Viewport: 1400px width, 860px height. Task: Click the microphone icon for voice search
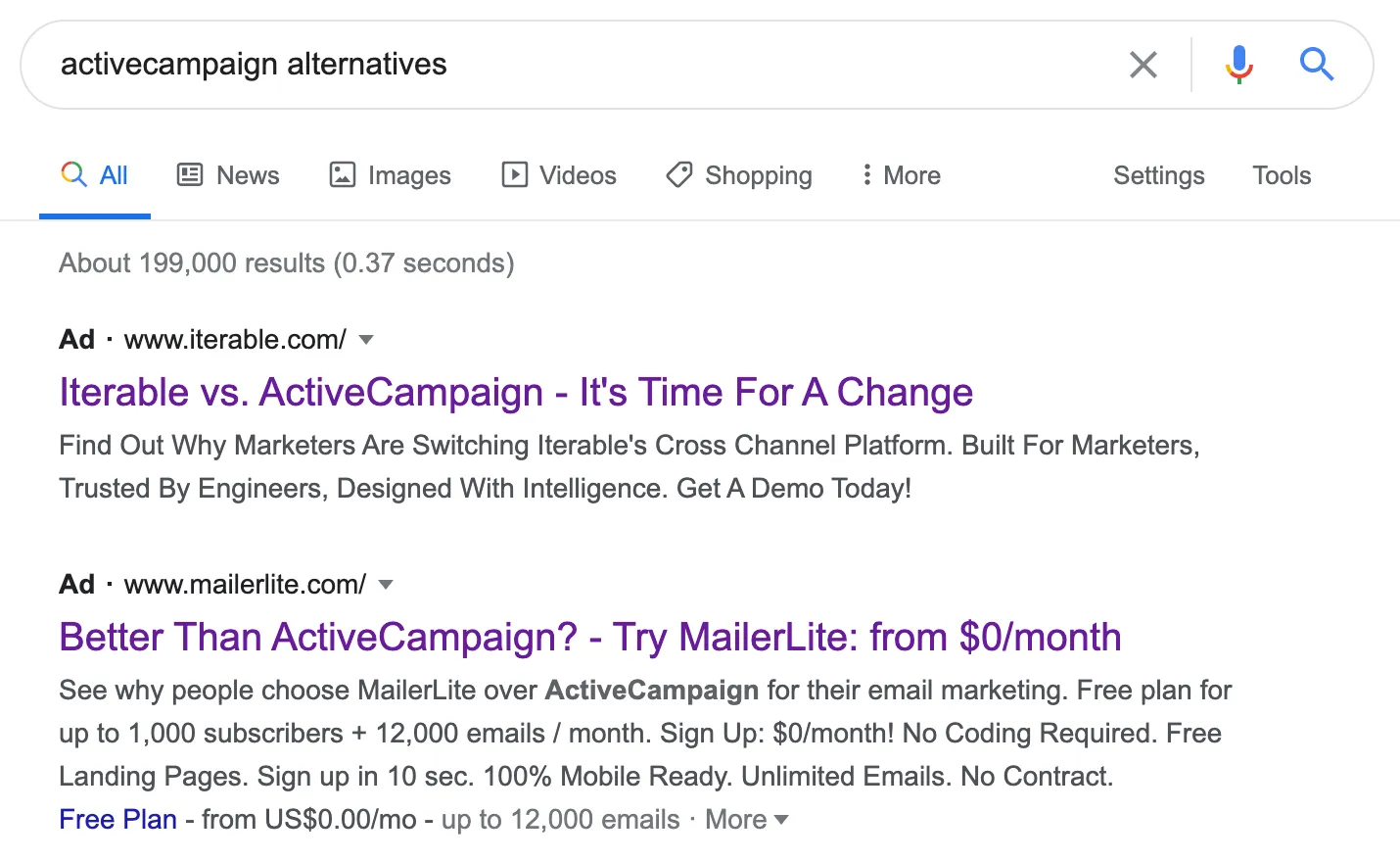[1237, 64]
